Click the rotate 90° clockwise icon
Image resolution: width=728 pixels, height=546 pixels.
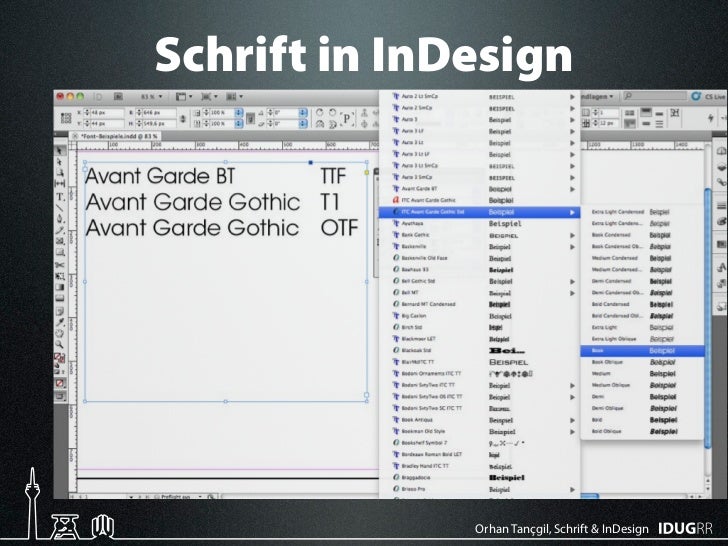(320, 112)
